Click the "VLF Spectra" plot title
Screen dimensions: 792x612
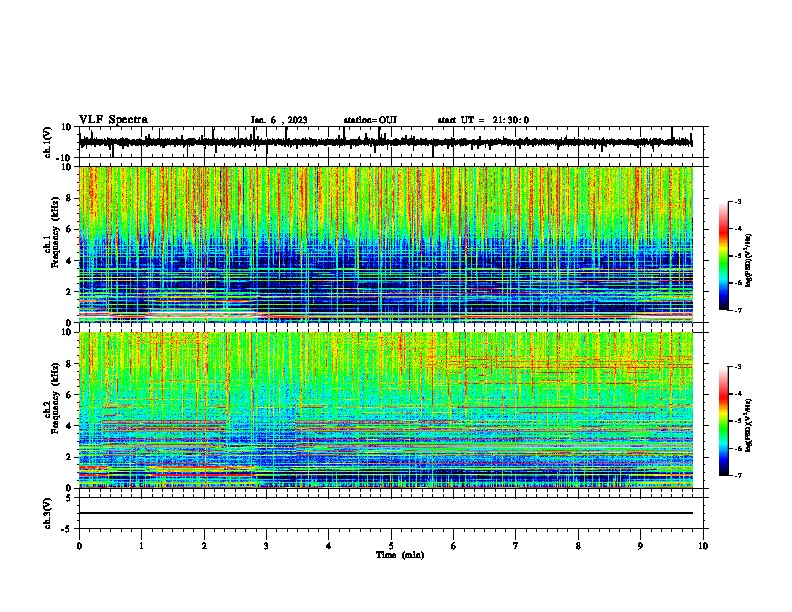pyautogui.click(x=113, y=119)
